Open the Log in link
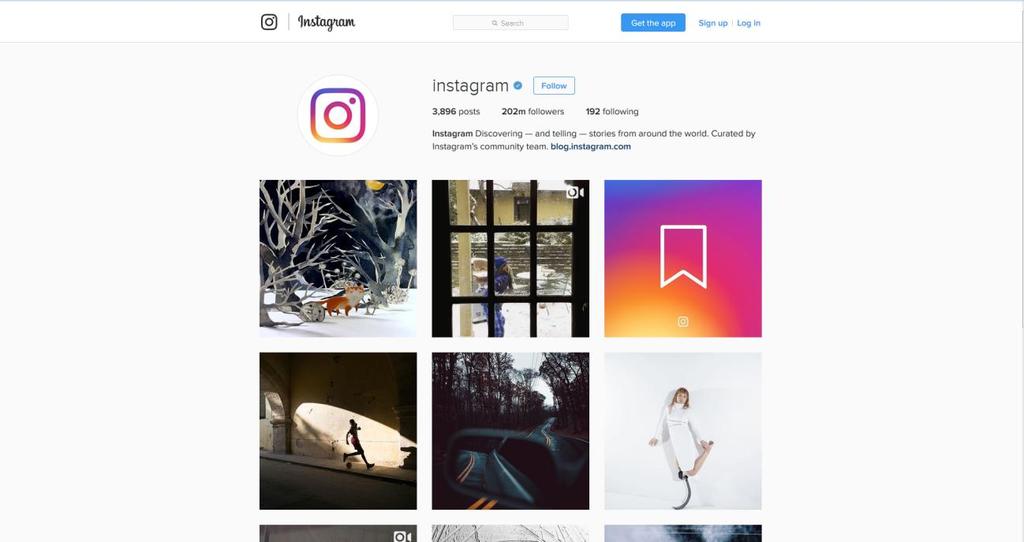The image size is (1024, 542). point(748,23)
